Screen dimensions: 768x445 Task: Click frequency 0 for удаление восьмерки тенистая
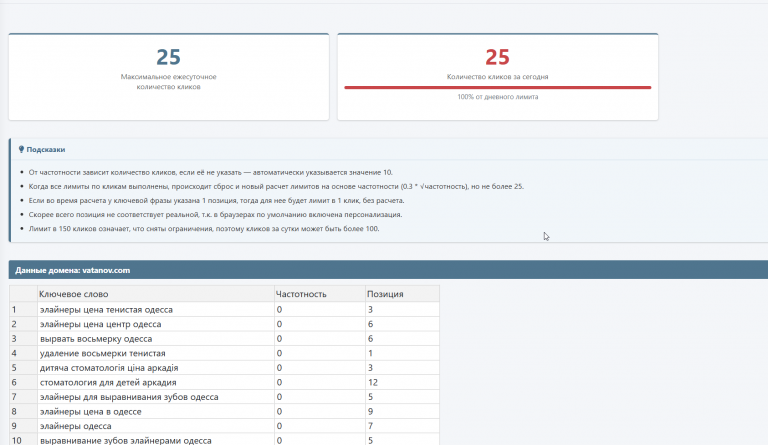pyautogui.click(x=320, y=353)
